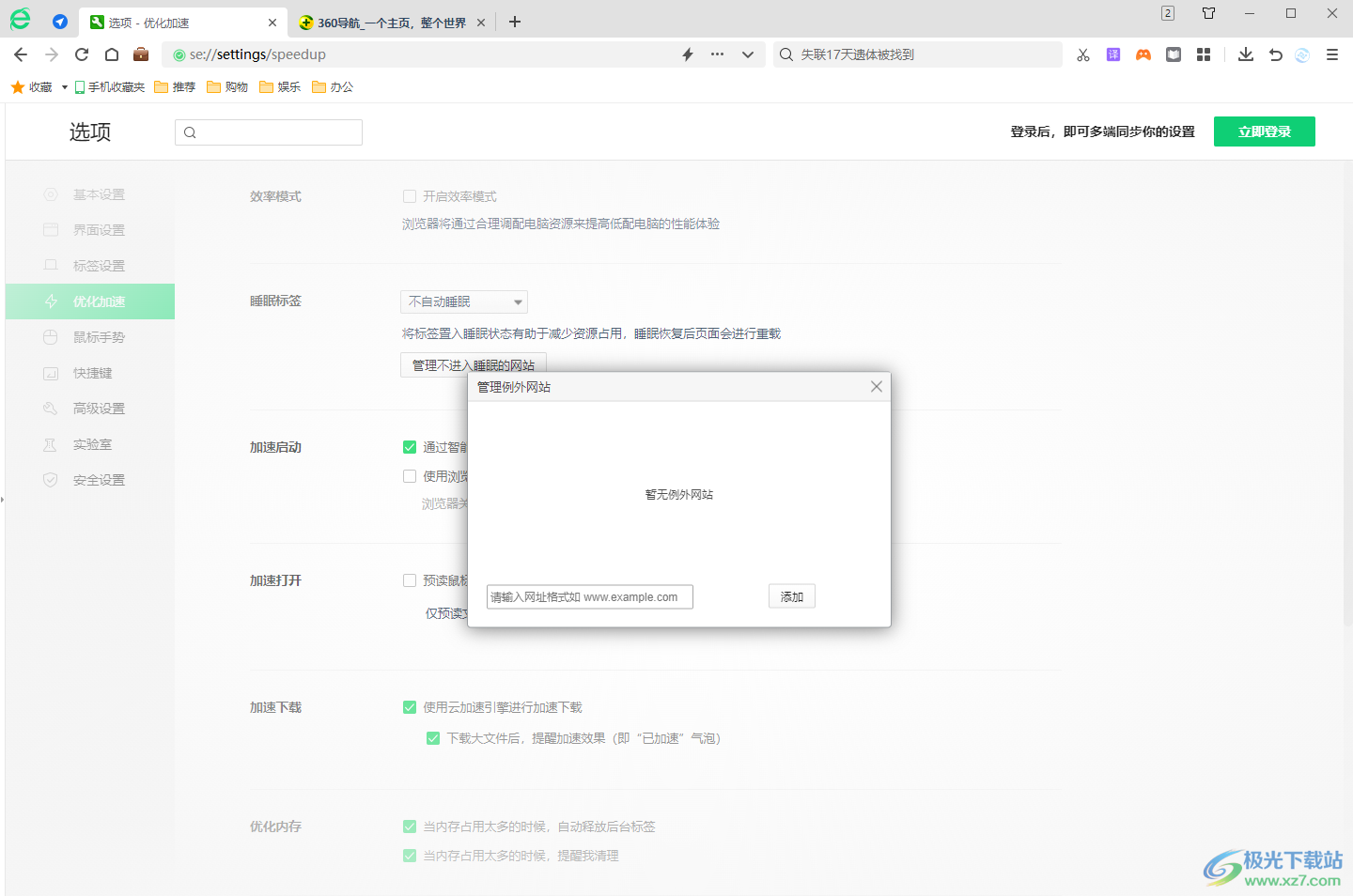Click the blue compass icon in tab bar
The height and width of the screenshot is (896, 1353).
click(x=60, y=22)
